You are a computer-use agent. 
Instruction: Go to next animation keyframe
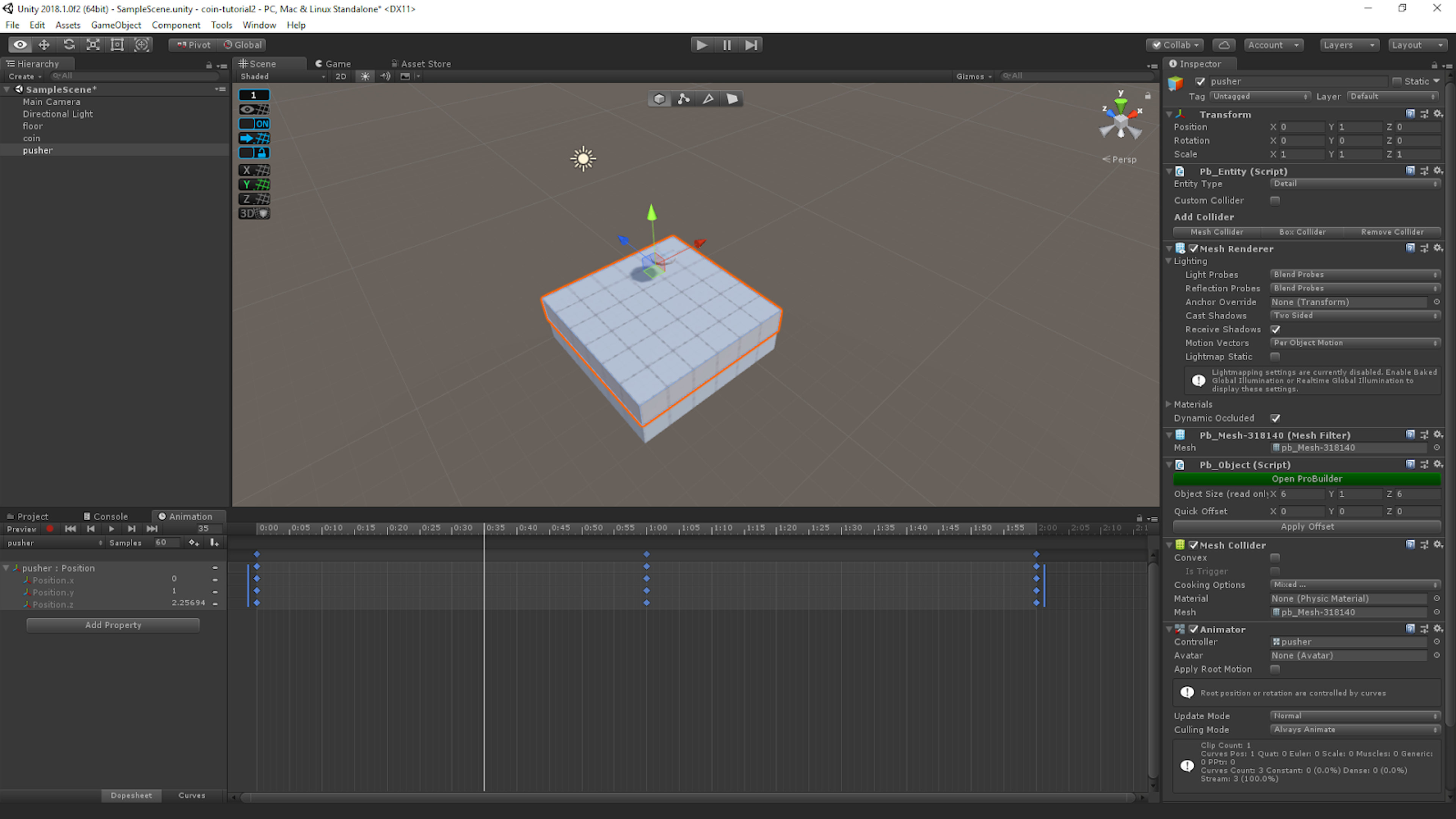coord(131,529)
